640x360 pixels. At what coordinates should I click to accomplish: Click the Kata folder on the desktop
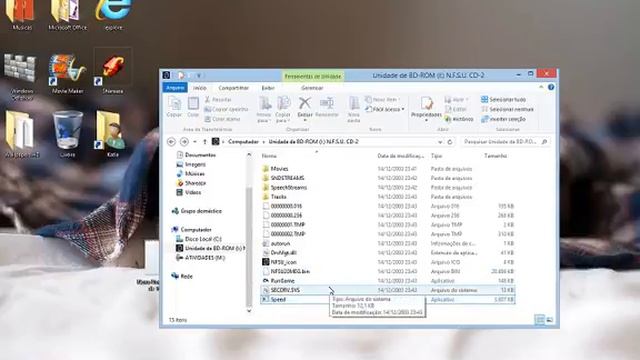pos(112,134)
